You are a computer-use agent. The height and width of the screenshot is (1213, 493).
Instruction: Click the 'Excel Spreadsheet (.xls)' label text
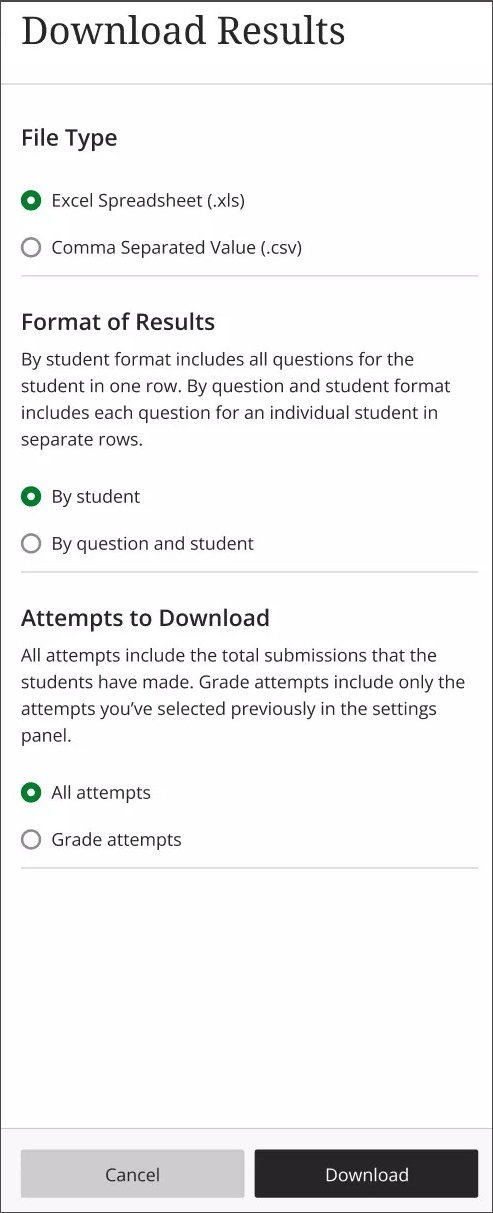(x=148, y=200)
